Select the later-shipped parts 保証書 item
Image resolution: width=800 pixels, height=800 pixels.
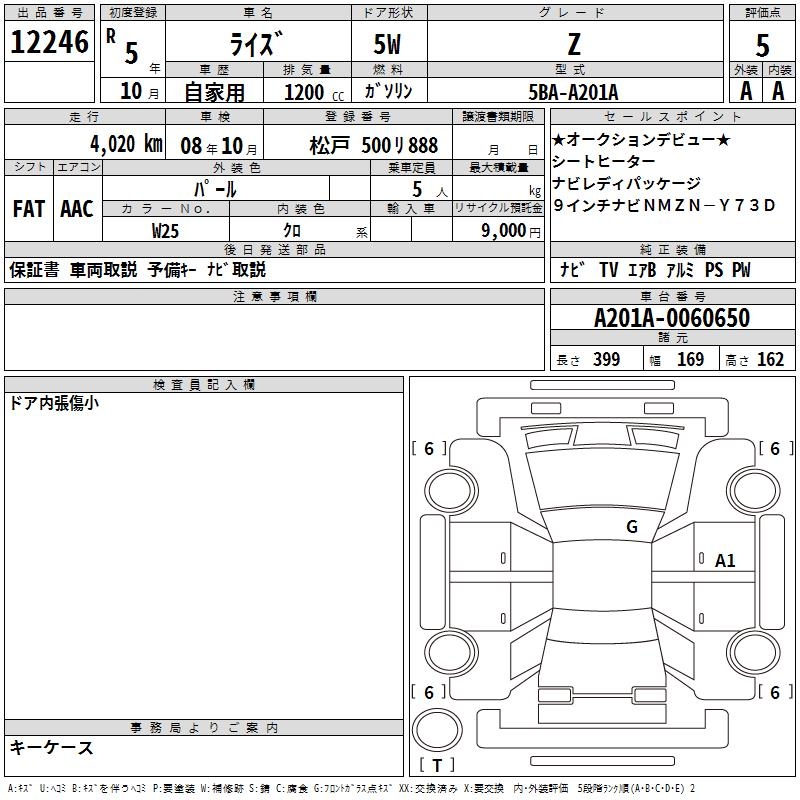(34, 269)
